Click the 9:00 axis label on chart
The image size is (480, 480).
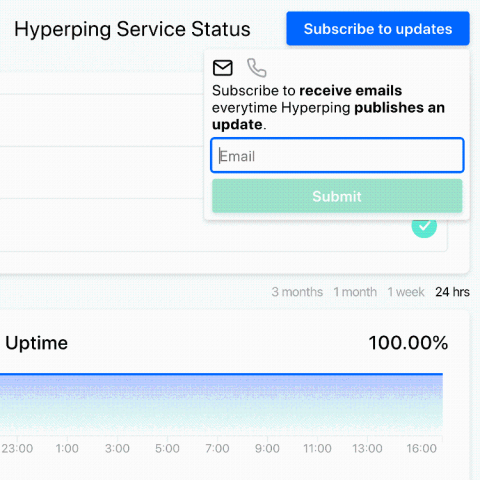click(267, 449)
